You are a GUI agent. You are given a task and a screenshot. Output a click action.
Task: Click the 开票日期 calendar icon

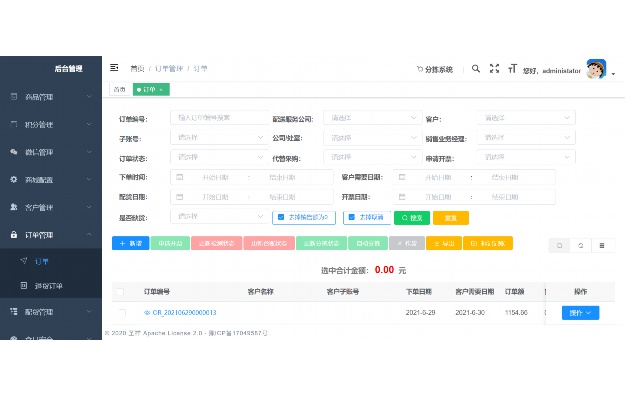point(402,197)
